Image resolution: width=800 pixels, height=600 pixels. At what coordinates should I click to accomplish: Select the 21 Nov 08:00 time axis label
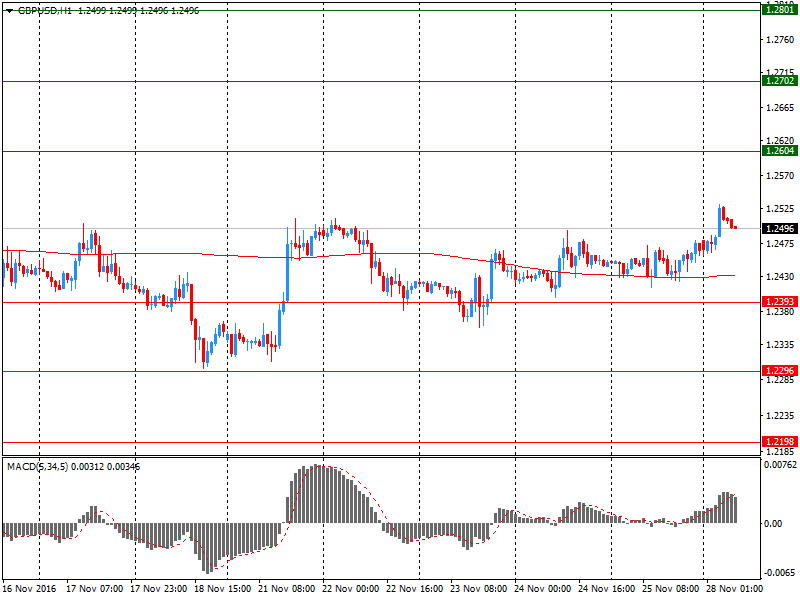coord(287,588)
